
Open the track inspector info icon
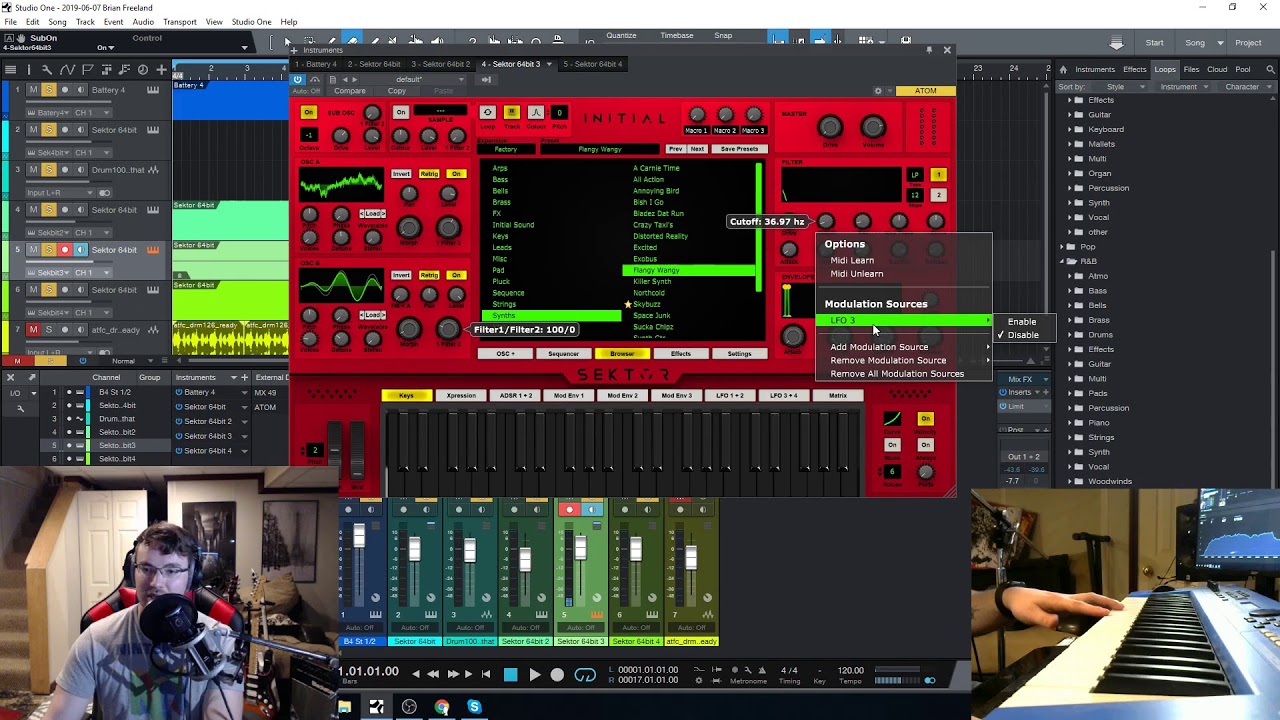28,70
